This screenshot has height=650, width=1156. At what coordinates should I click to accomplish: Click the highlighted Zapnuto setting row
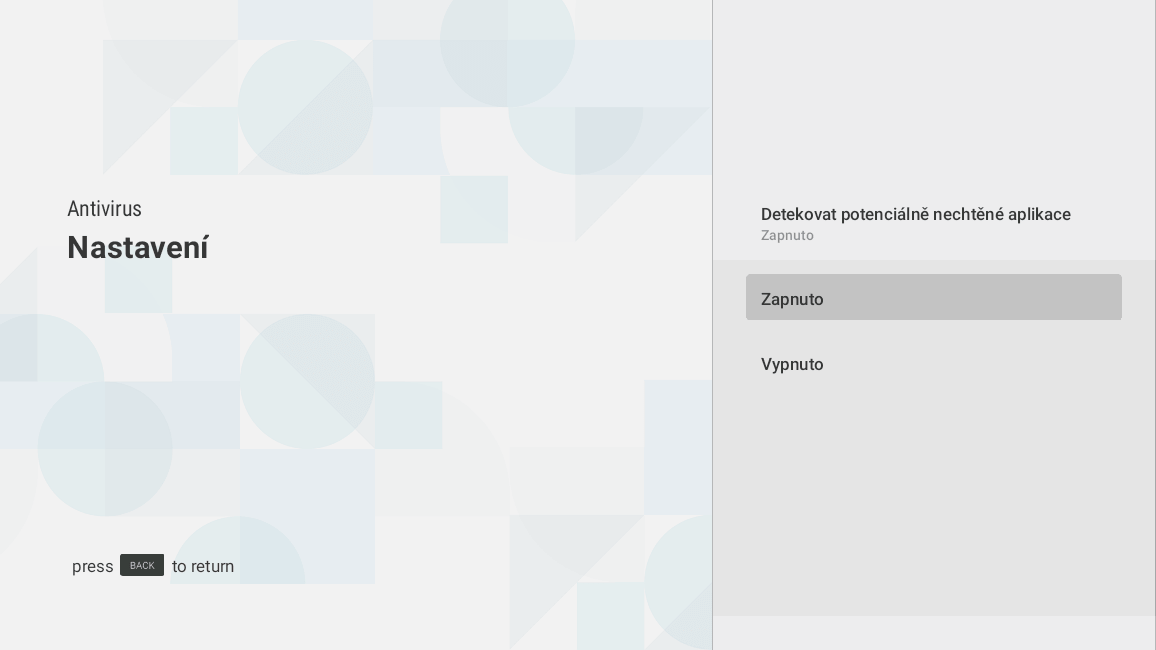[934, 297]
